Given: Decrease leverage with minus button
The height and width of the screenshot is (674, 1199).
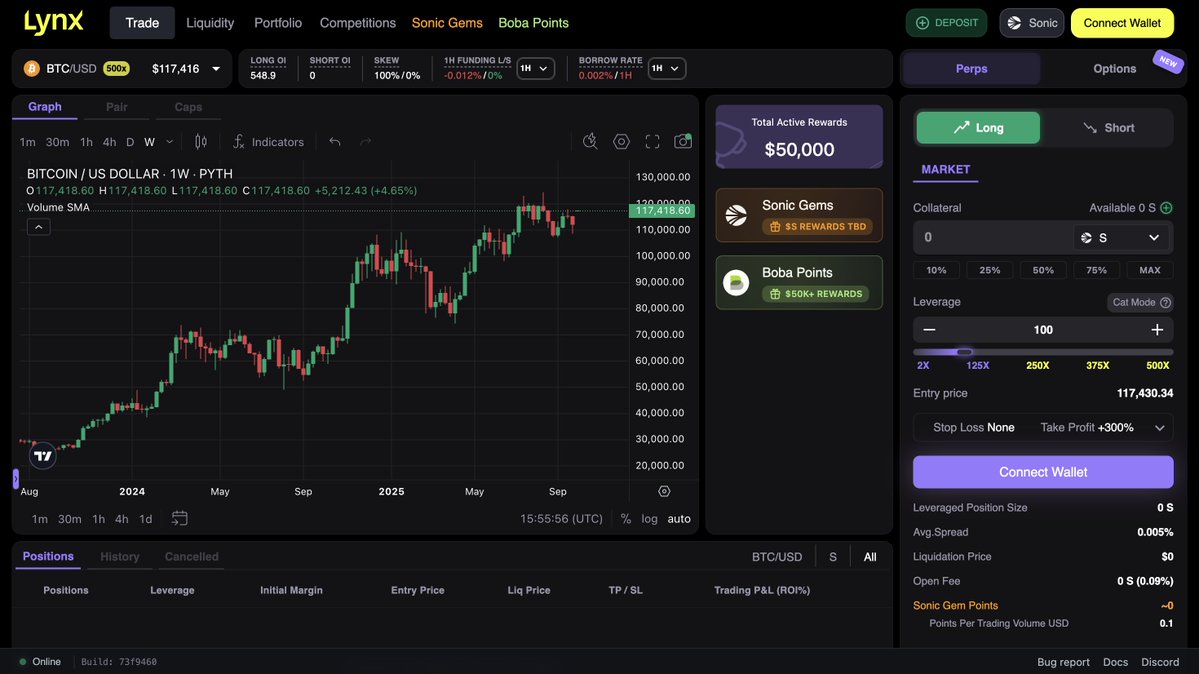Looking at the screenshot, I should [929, 330].
